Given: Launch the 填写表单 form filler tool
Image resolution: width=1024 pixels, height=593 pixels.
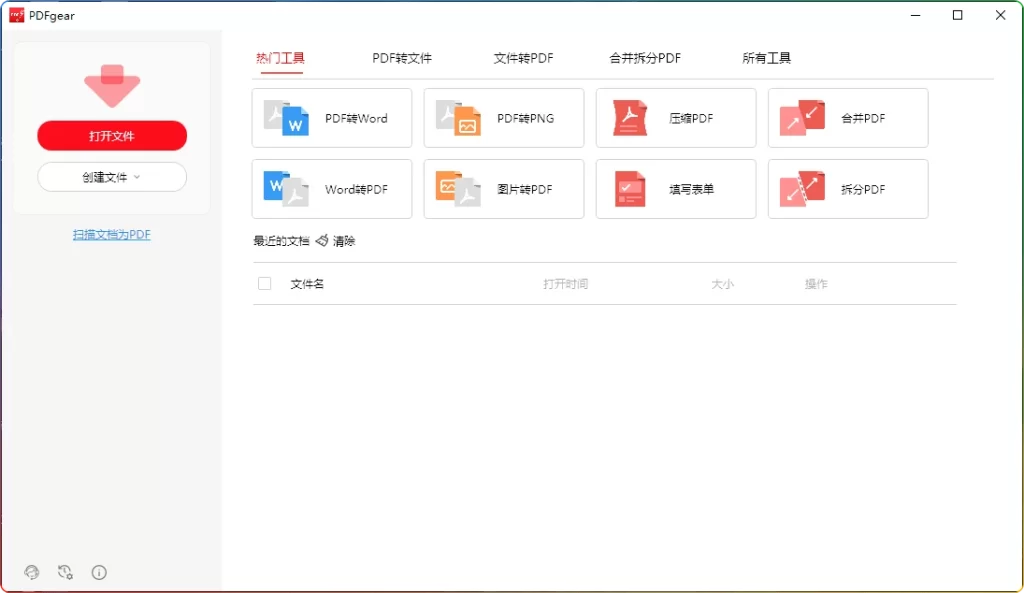Looking at the screenshot, I should point(675,189).
